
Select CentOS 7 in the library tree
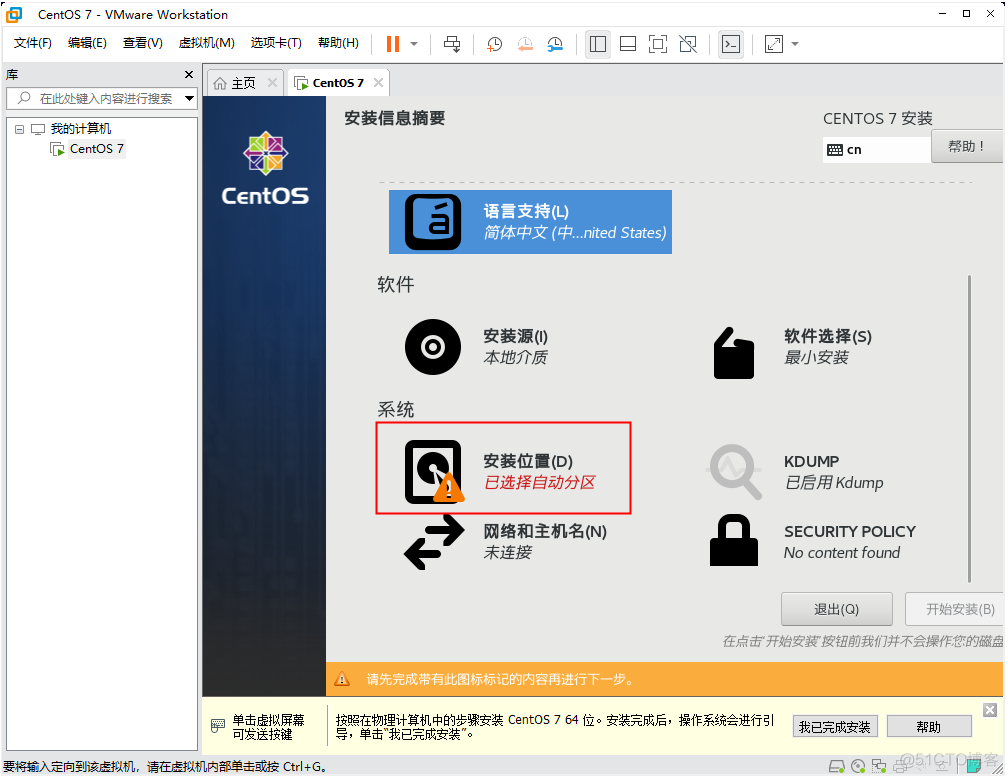pyautogui.click(x=96, y=149)
